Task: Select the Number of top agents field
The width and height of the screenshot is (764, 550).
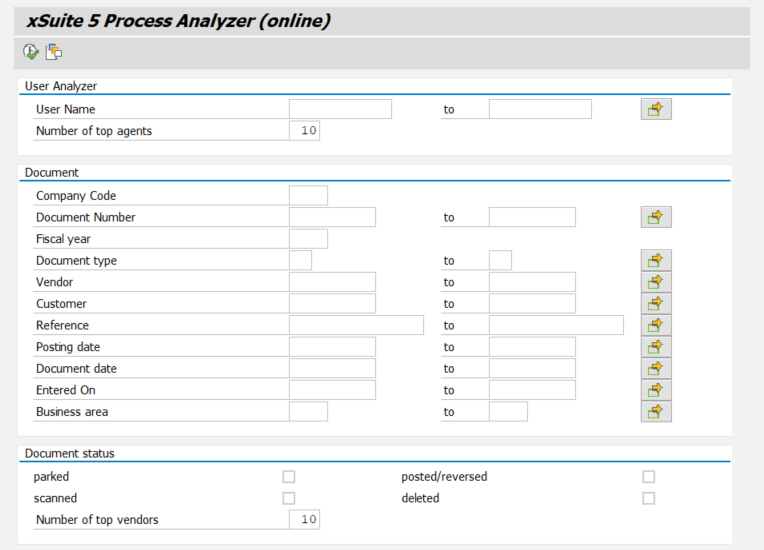Action: [305, 131]
